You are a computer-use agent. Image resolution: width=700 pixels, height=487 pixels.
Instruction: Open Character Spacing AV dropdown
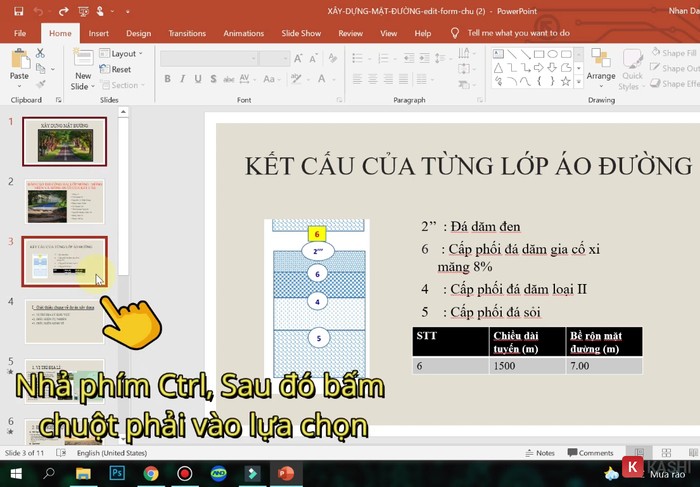[x=246, y=79]
